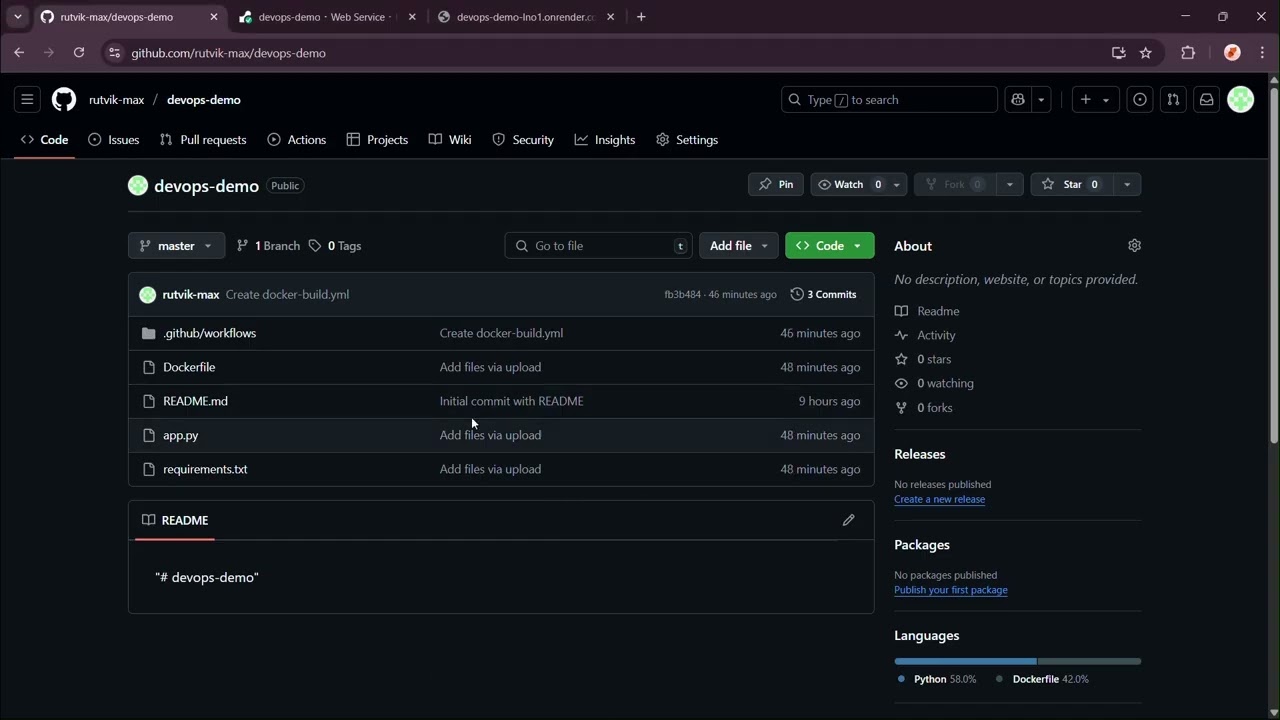
Task: Open the Wiki tab
Action: tap(450, 140)
